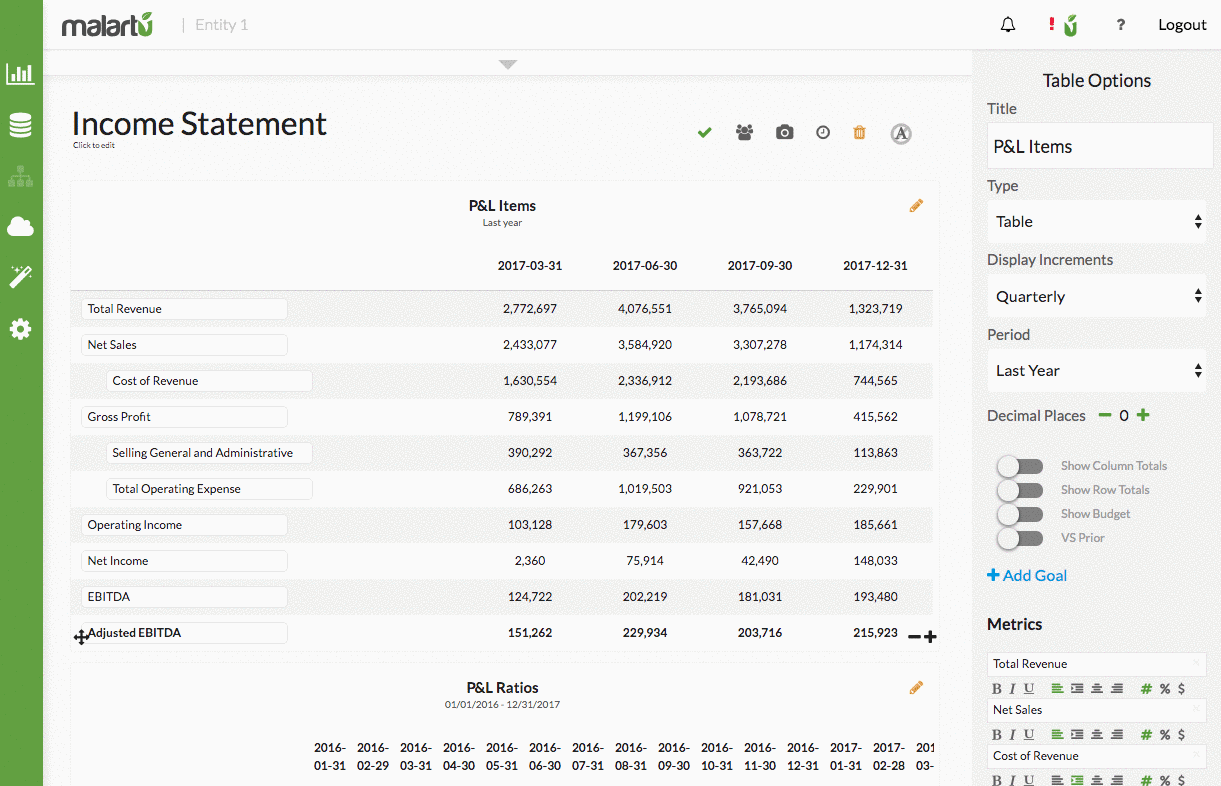1221x786 pixels.
Task: Indent the Total Revenue metric
Action: (1077, 689)
